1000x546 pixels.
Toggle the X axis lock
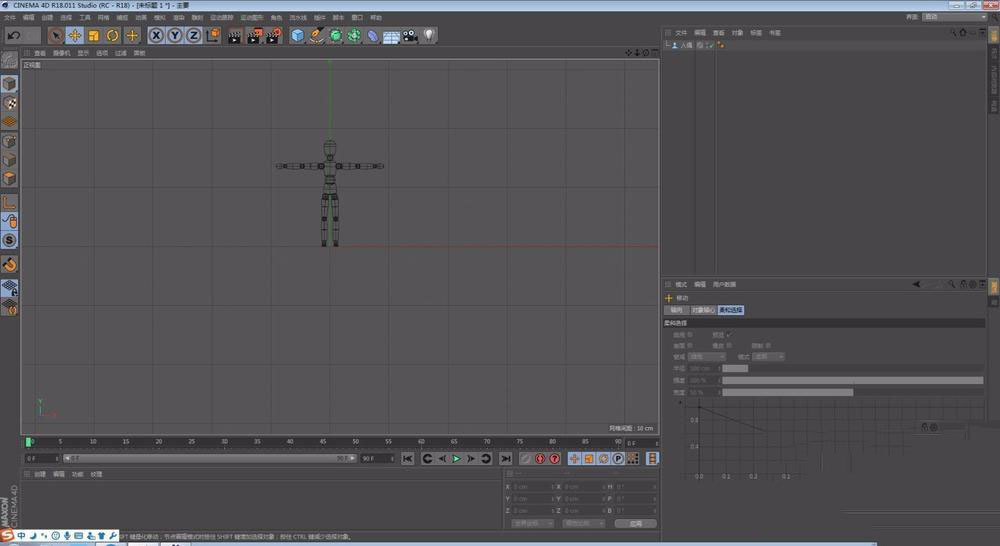pos(156,36)
